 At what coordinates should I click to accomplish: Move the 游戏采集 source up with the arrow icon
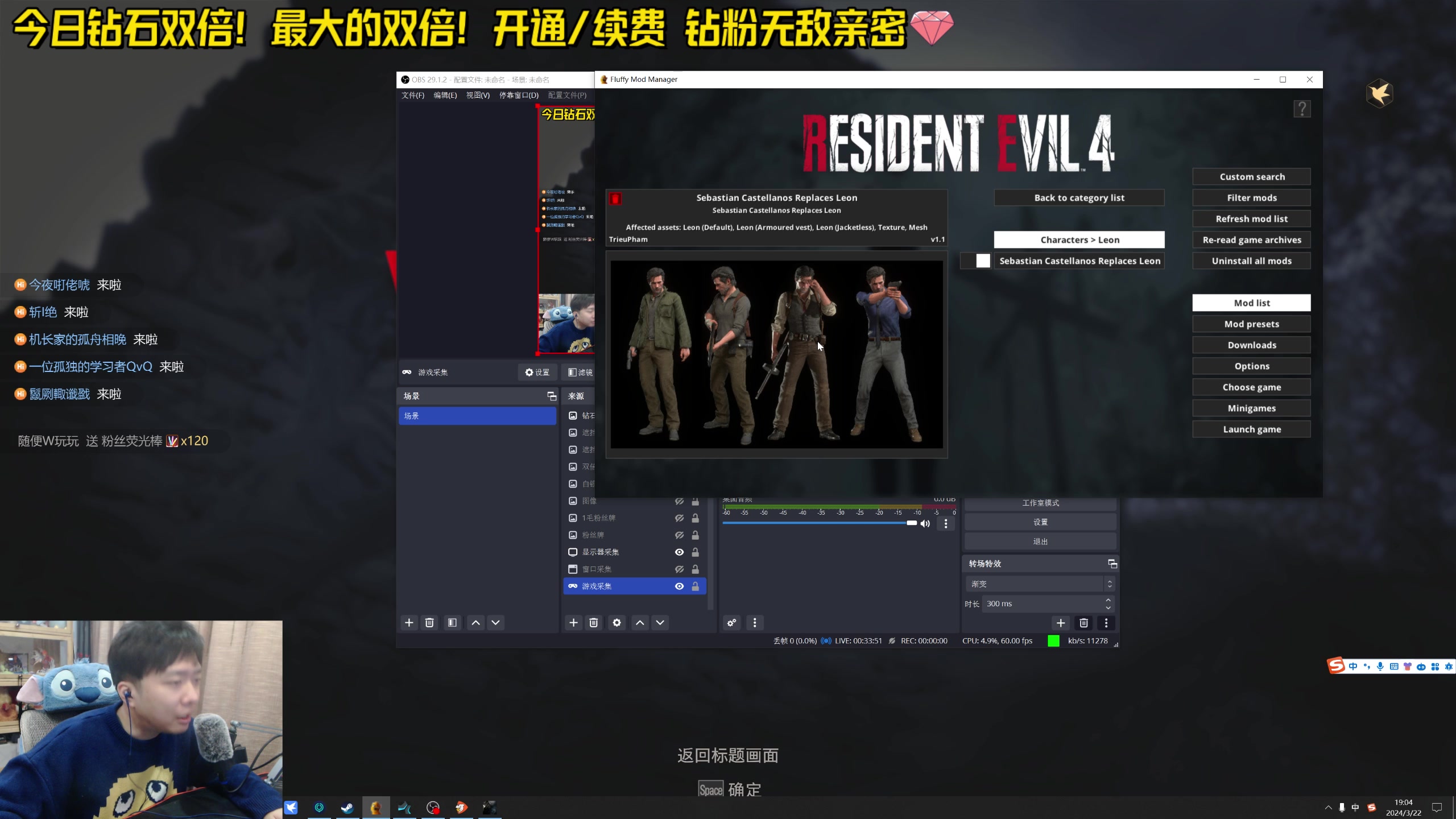639,622
